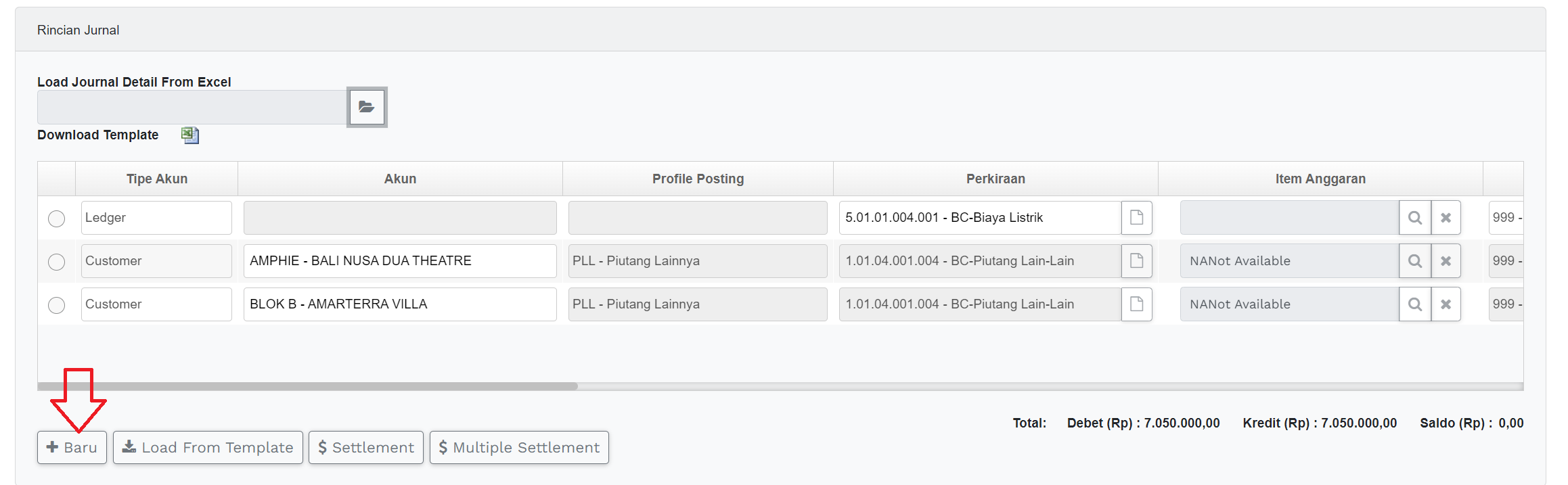Select the Ledger row radio button

(57, 218)
